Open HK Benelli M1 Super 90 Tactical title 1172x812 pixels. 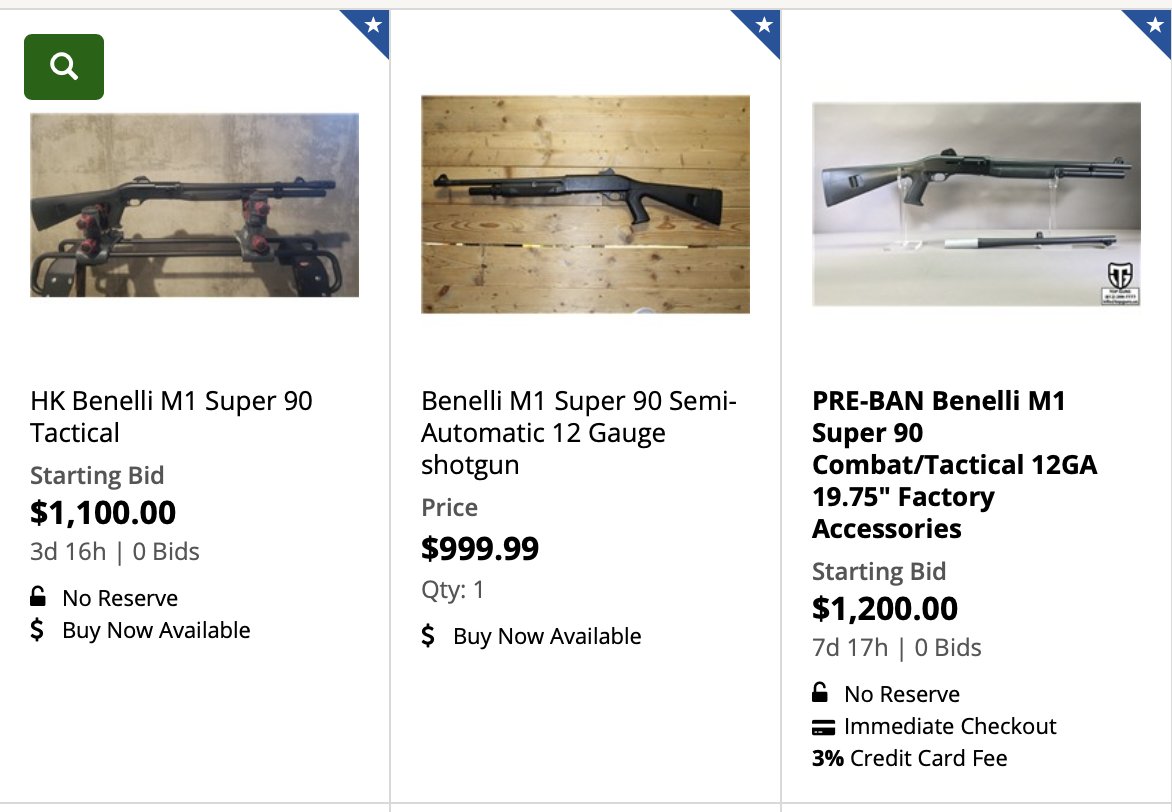click(171, 416)
